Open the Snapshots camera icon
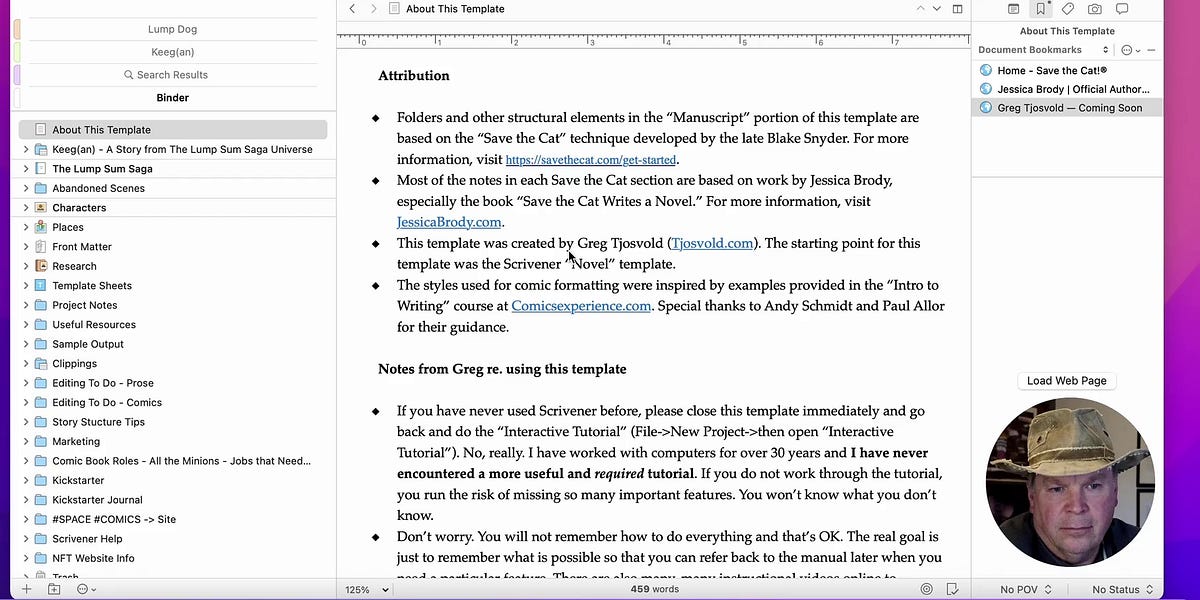The height and width of the screenshot is (600, 1200). [1094, 9]
